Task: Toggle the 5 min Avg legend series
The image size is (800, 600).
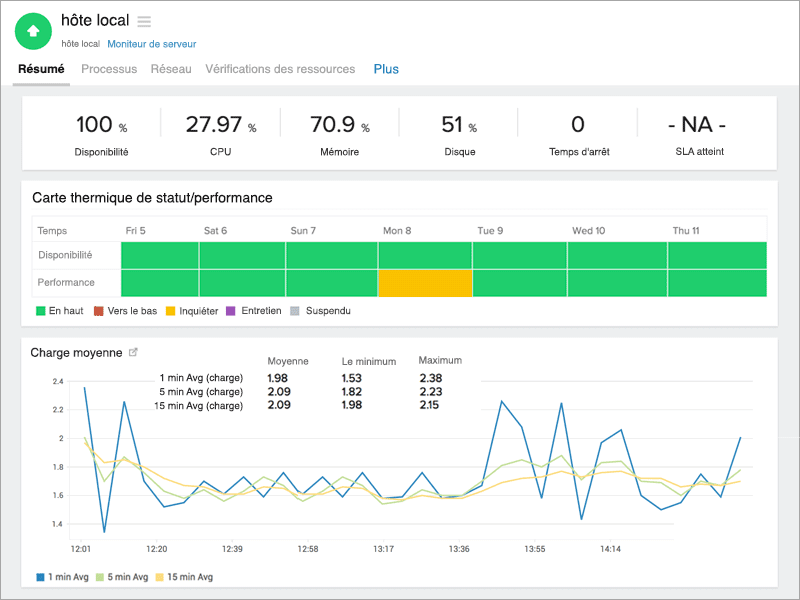Action: tap(122, 577)
